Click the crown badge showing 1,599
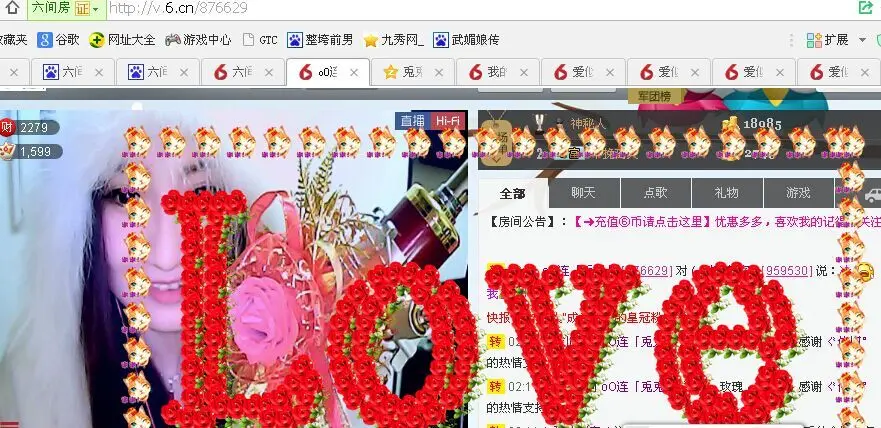 31,152
